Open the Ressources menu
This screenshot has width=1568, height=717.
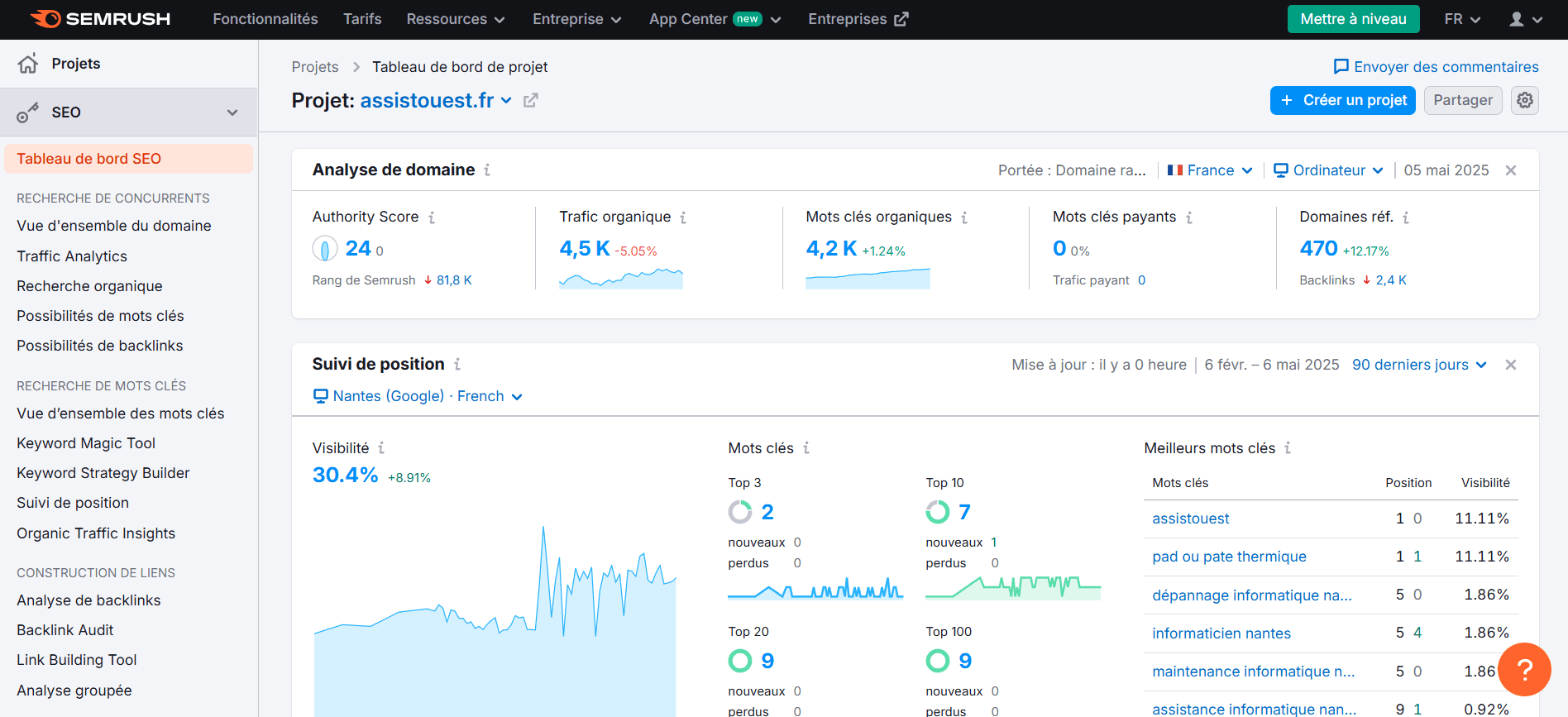(455, 19)
